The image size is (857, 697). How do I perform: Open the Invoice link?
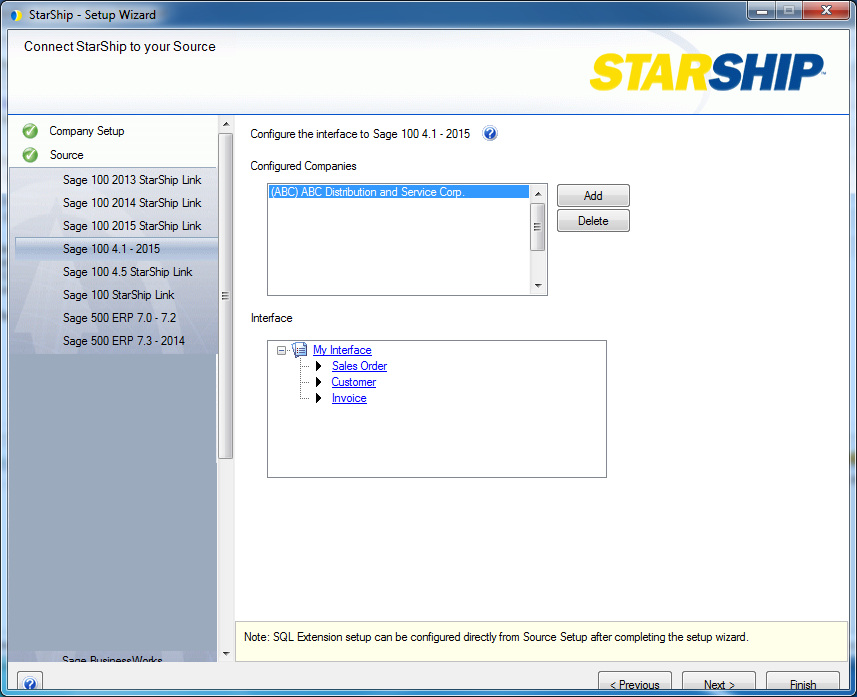point(349,398)
